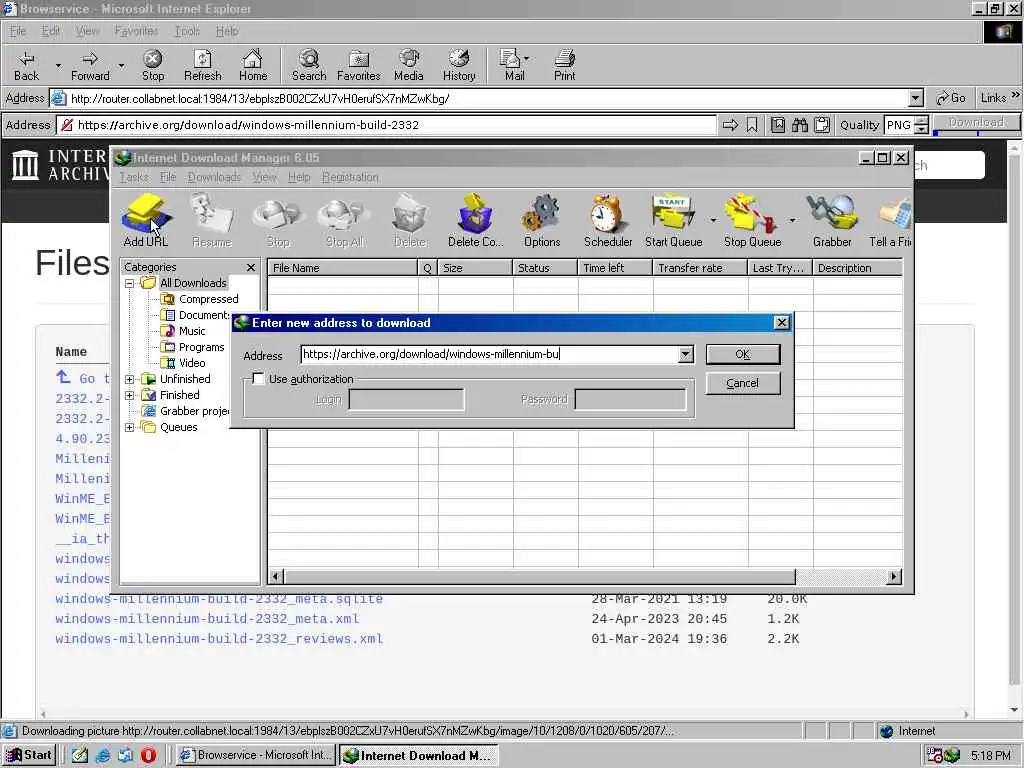Screen dimensions: 1024x768
Task: Click the IDM list scroll right arrow
Action: (894, 577)
